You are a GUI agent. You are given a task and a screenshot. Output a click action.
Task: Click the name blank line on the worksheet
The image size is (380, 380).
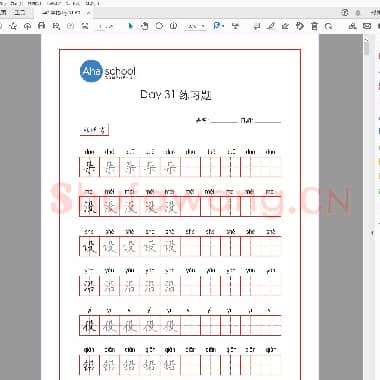tap(224, 121)
